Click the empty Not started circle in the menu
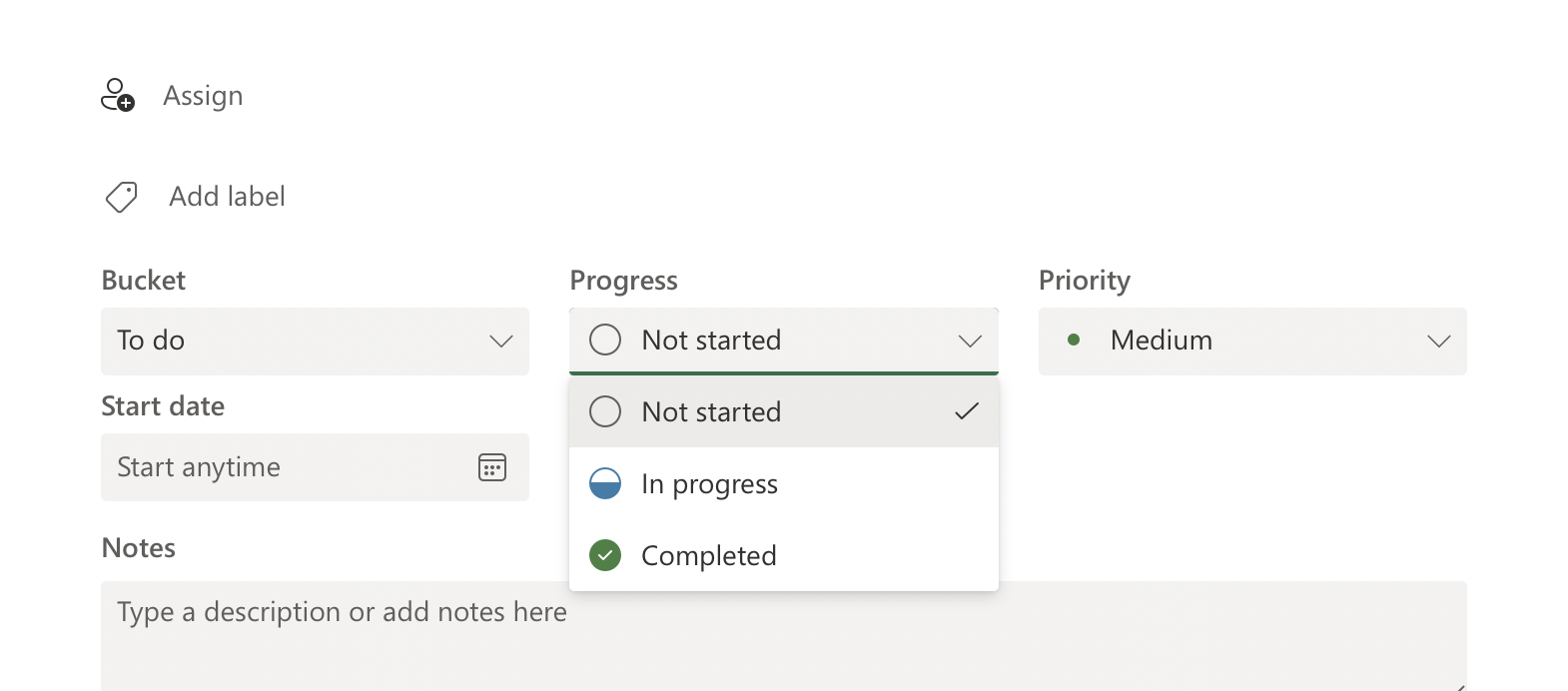The width and height of the screenshot is (1568, 691). coord(605,411)
